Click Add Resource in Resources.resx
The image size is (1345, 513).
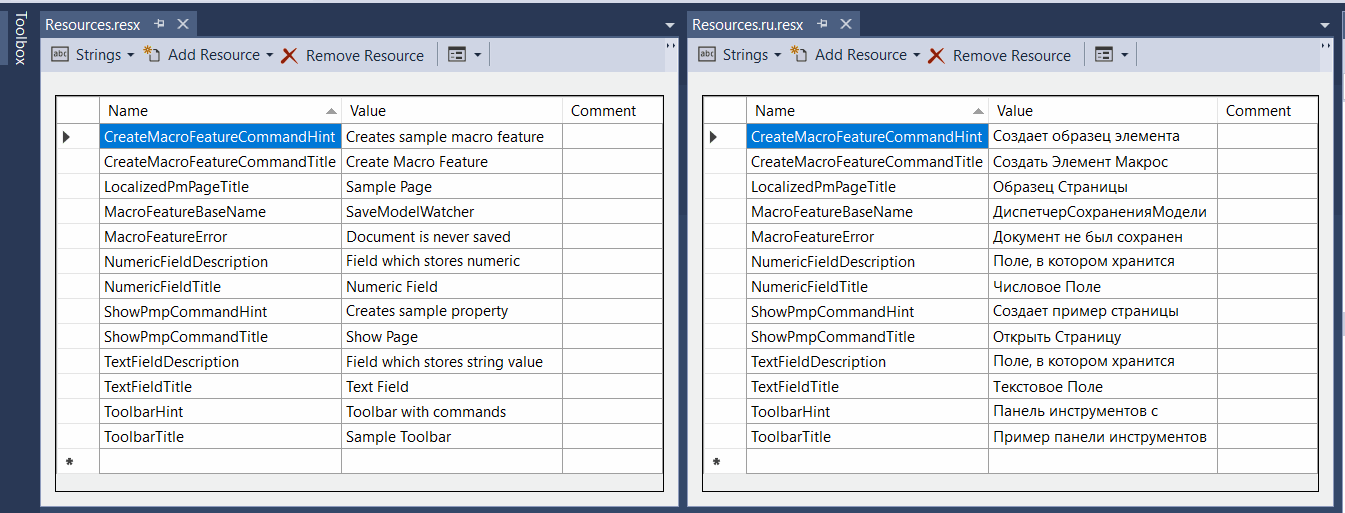point(213,55)
